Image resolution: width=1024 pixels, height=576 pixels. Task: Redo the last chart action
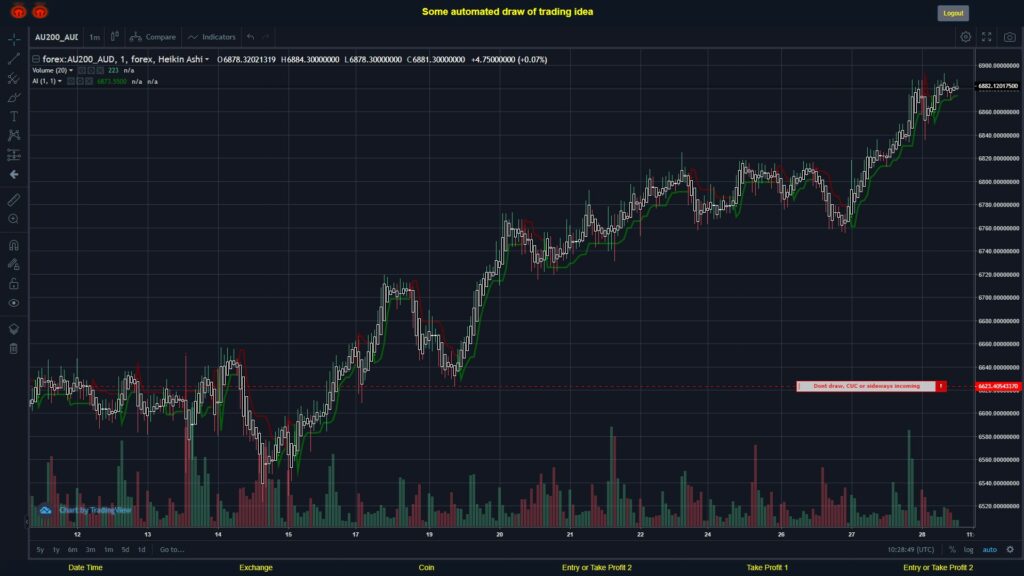[266, 37]
